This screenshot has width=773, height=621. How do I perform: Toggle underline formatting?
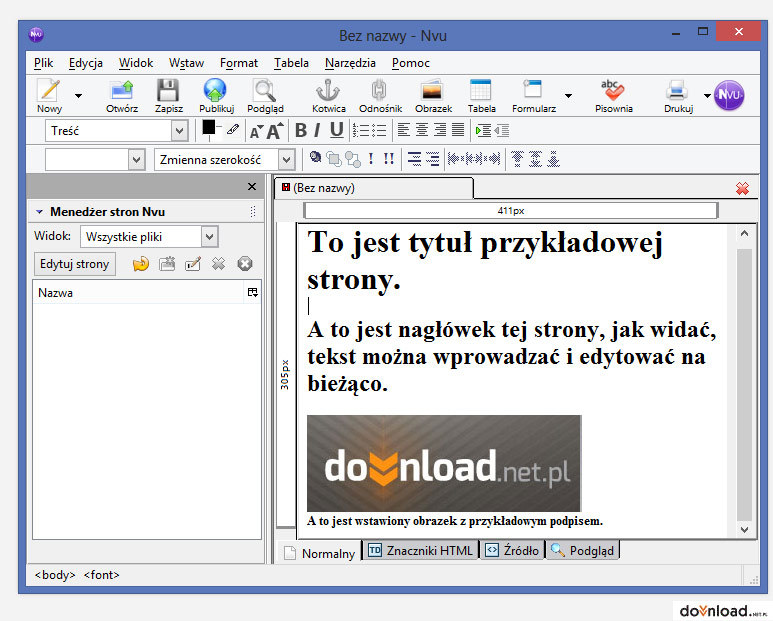pos(337,130)
